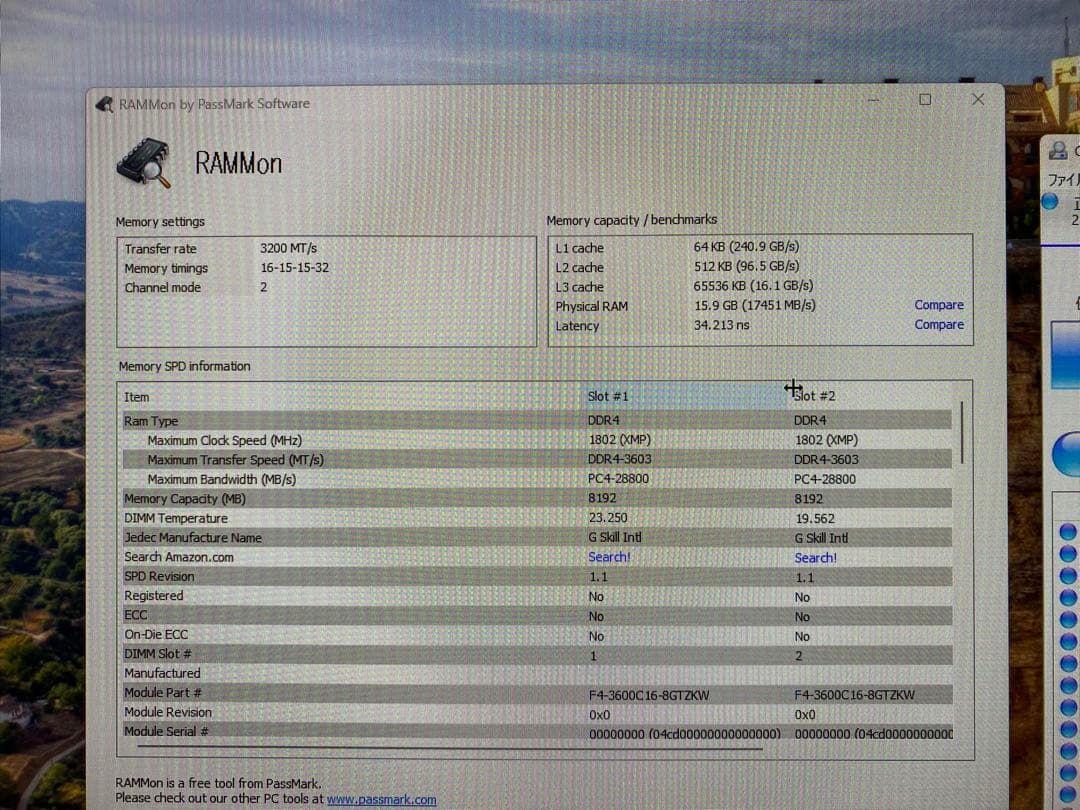The width and height of the screenshot is (1080, 810).
Task: Open the Compare link for Latency
Action: point(939,324)
